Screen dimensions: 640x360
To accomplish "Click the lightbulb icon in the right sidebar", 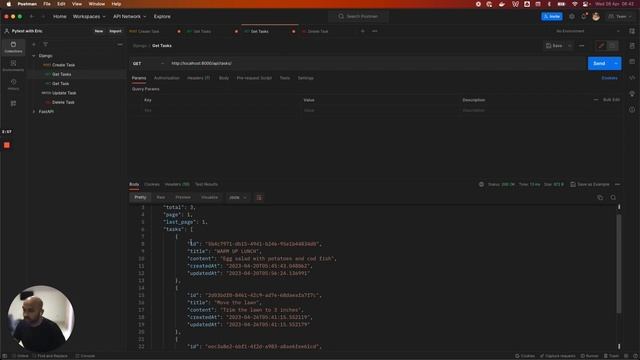I will click(x=632, y=93).
